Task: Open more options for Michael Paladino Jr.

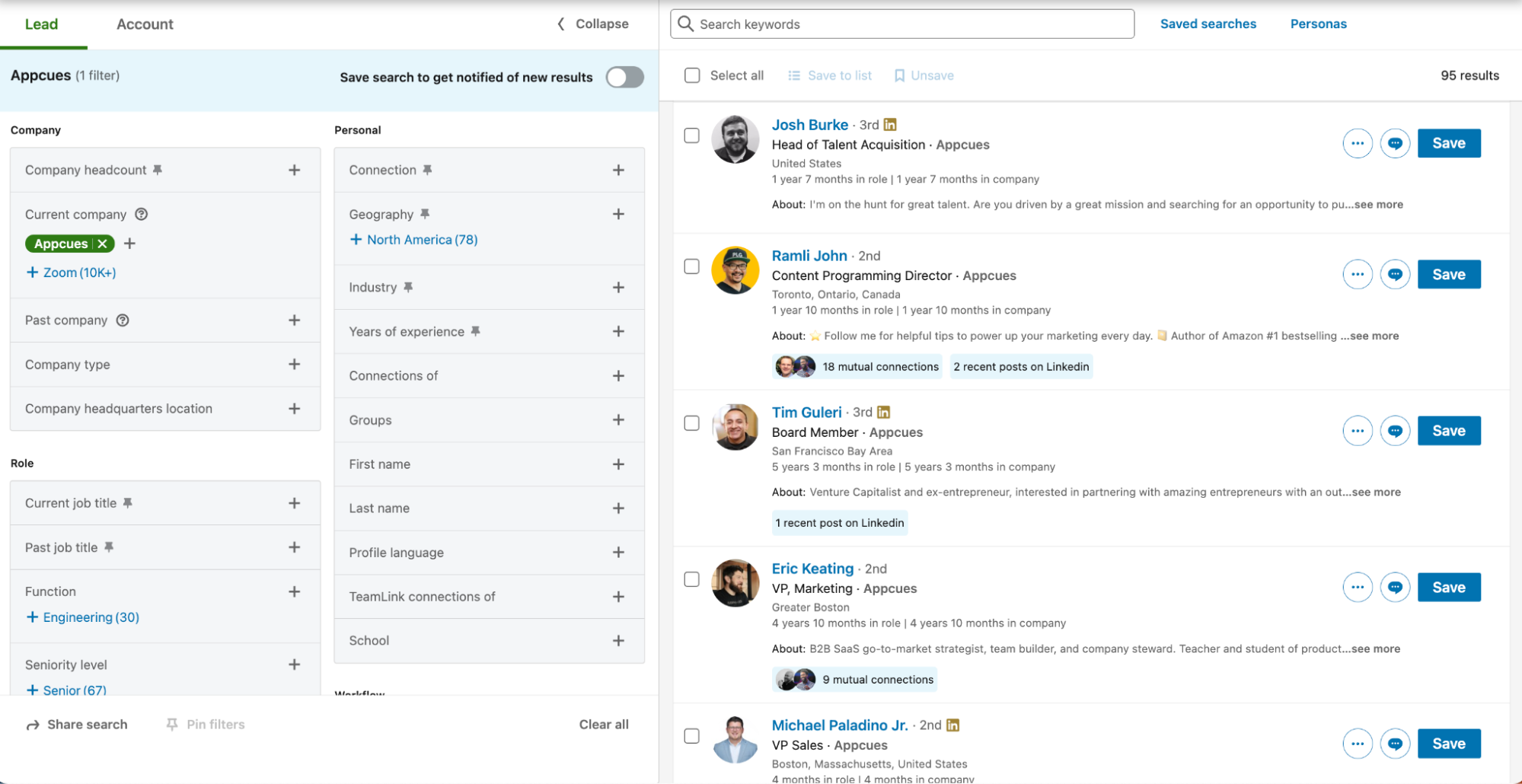Action: tap(1358, 744)
